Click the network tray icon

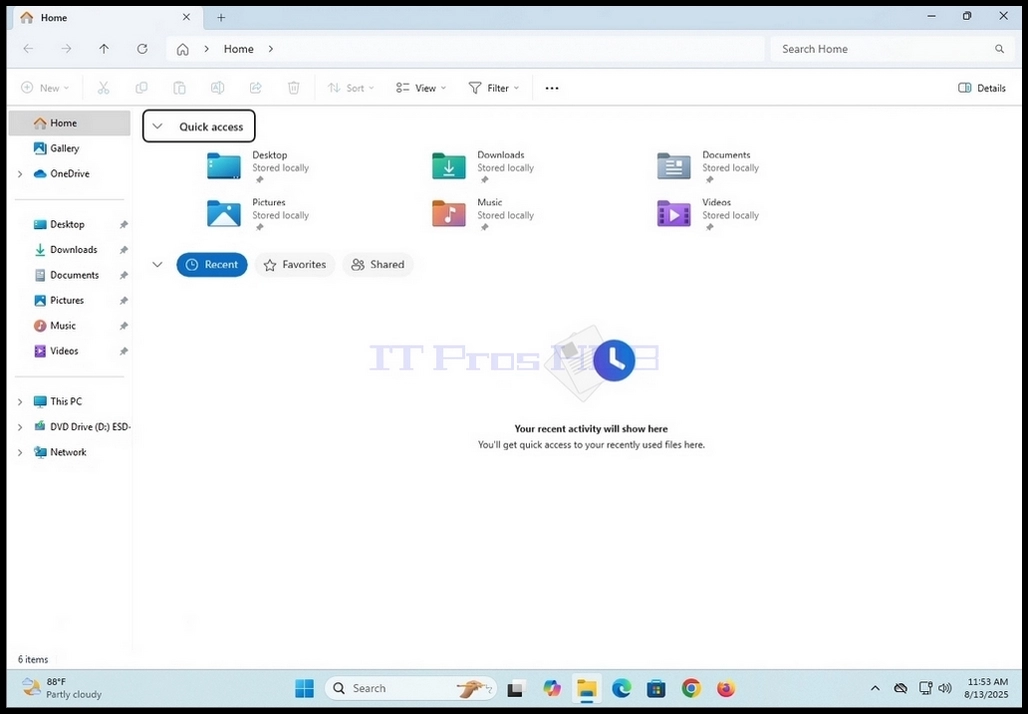point(925,688)
